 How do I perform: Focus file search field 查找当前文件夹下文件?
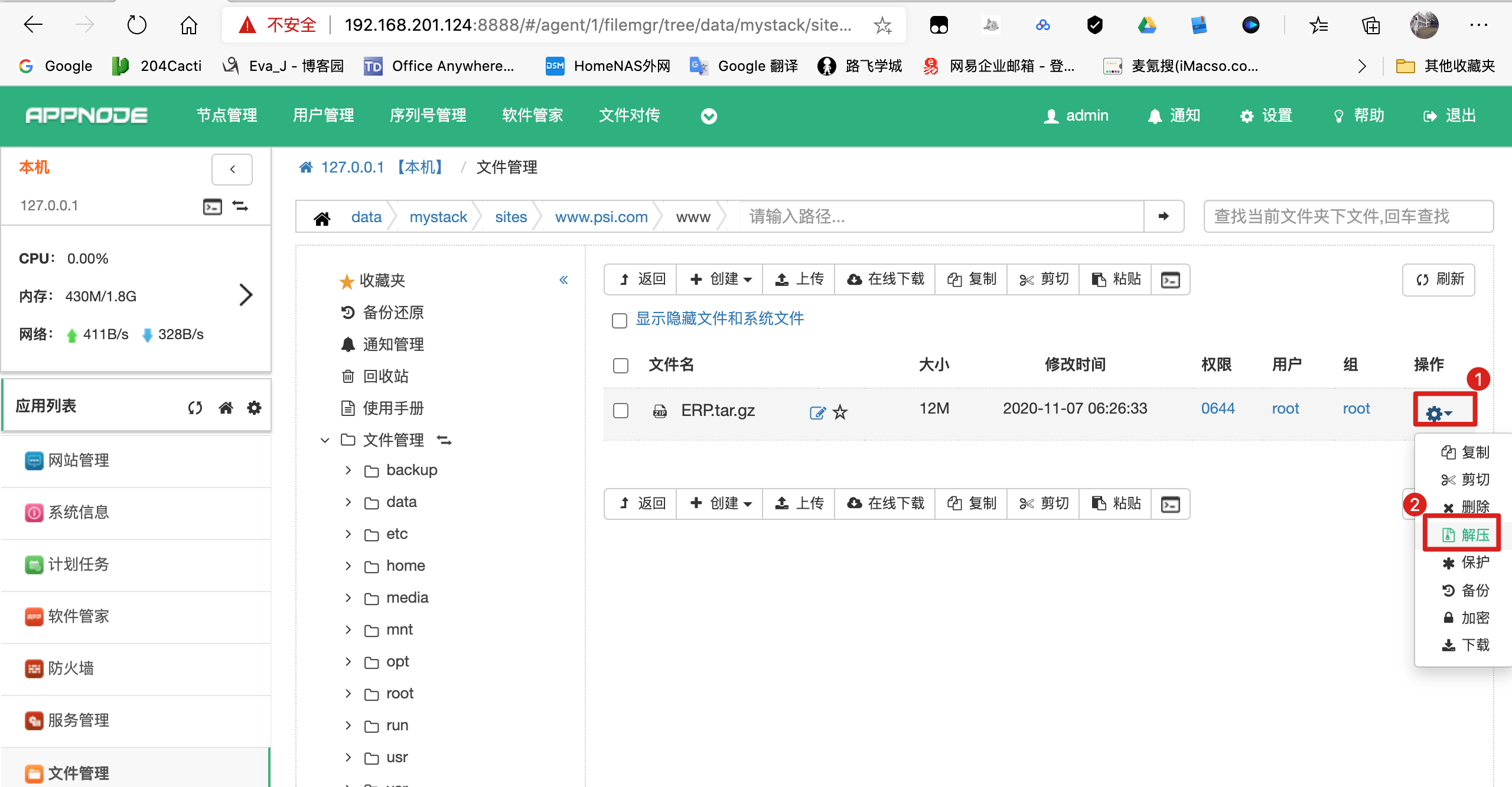coord(1348,217)
